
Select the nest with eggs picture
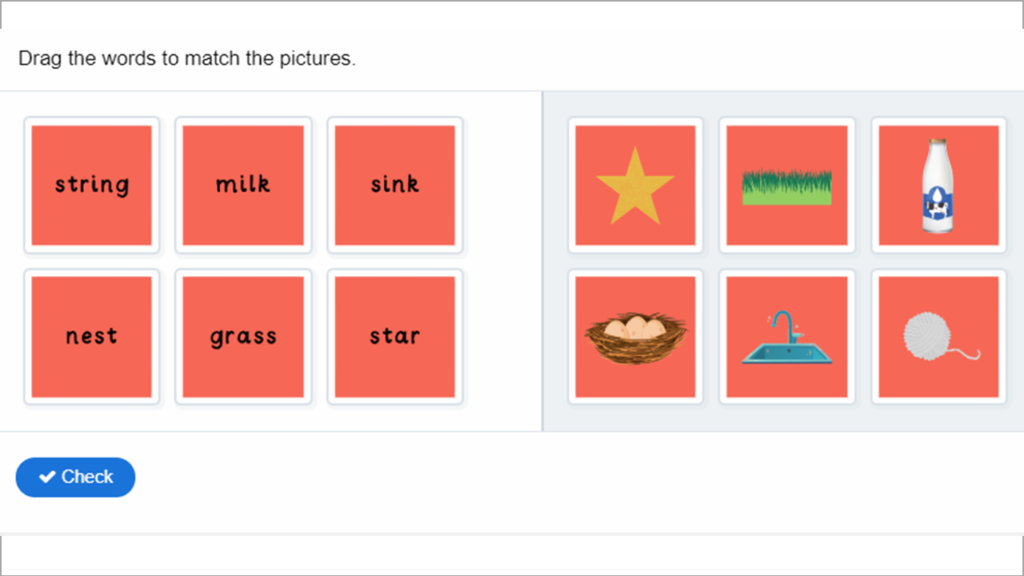click(635, 336)
